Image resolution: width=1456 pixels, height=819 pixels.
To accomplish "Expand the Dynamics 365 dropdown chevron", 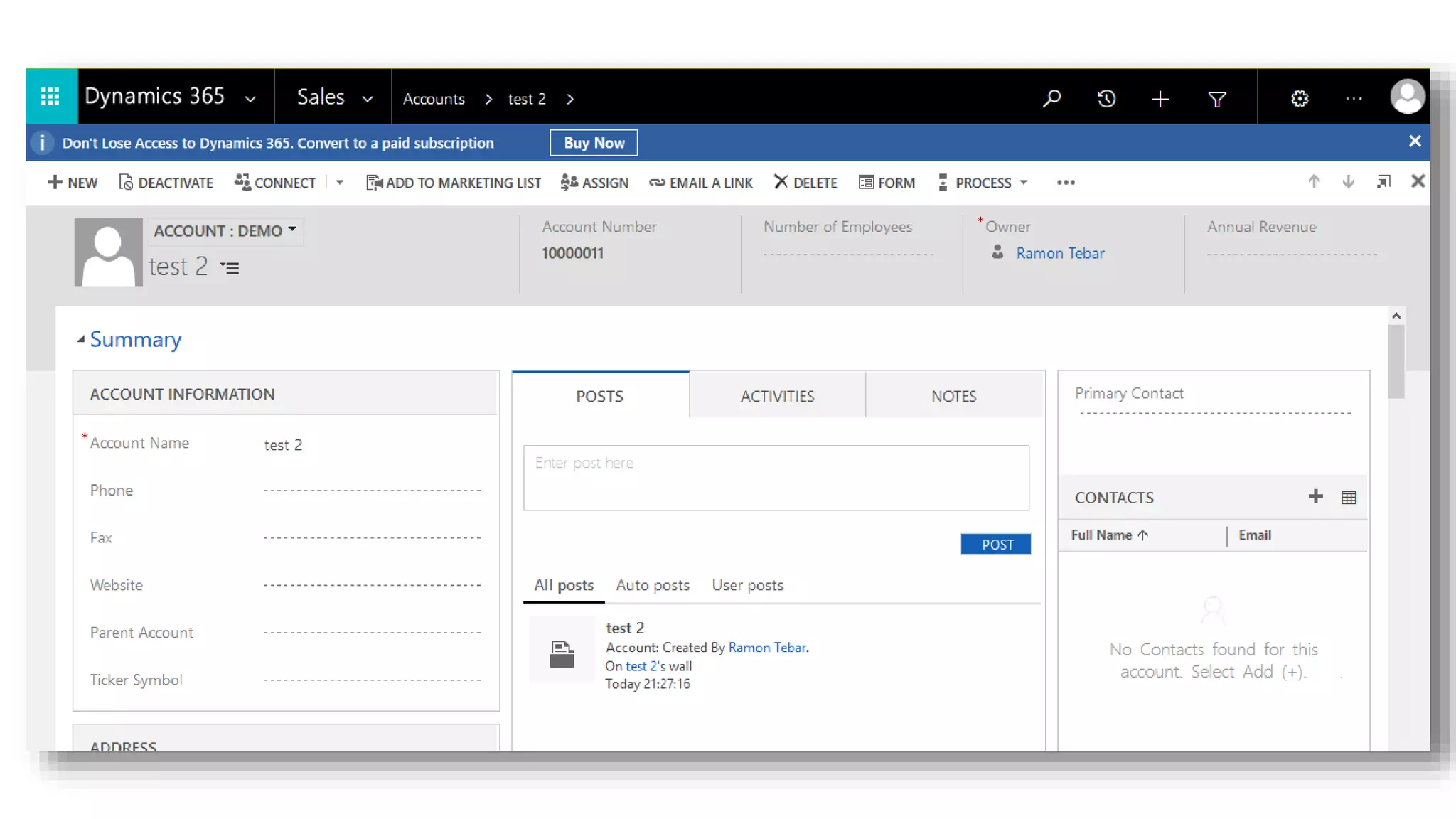I will click(x=250, y=99).
